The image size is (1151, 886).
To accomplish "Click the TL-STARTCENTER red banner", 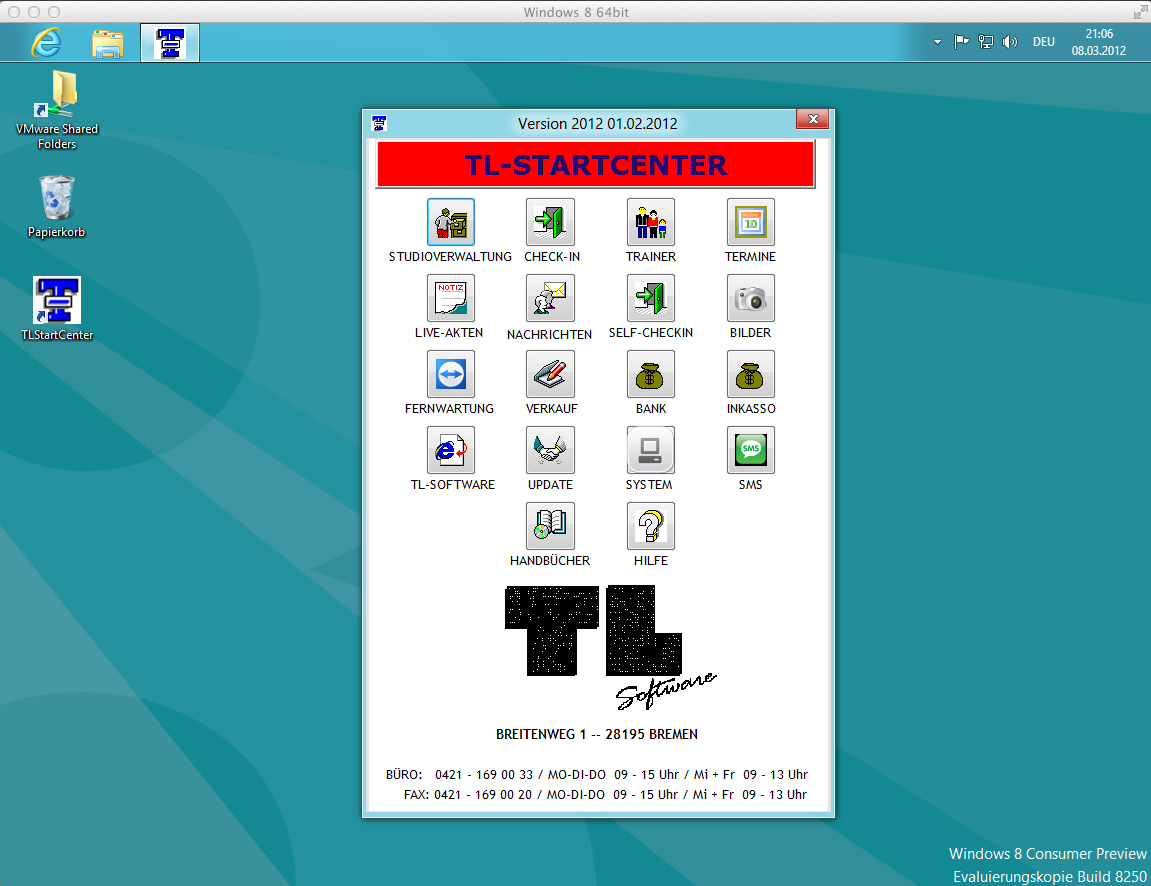I will click(595, 164).
